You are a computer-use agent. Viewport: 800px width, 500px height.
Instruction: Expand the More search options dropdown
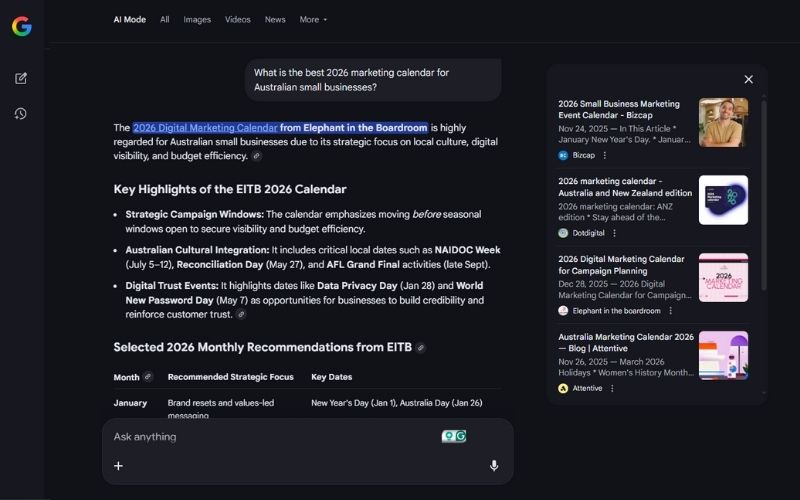click(x=313, y=19)
